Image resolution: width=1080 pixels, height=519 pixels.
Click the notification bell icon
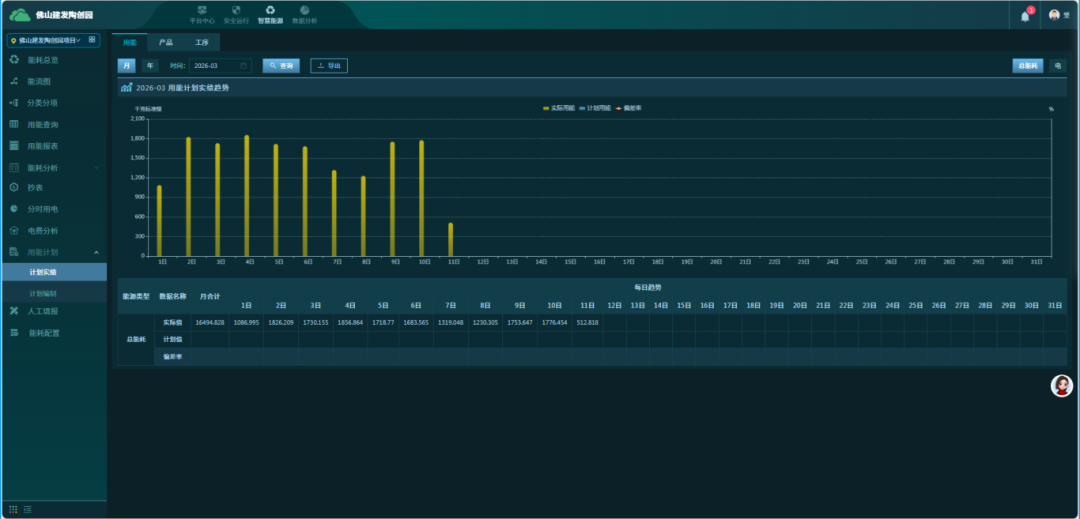pyautogui.click(x=1025, y=16)
